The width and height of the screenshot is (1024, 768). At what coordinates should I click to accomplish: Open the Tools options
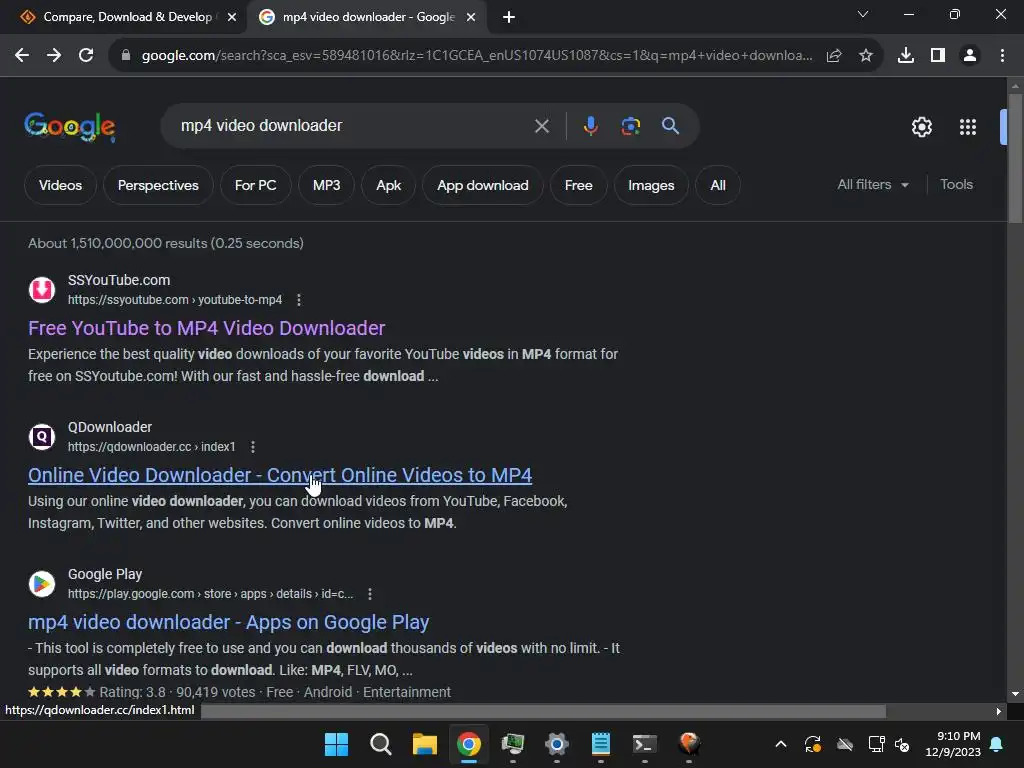(956, 185)
